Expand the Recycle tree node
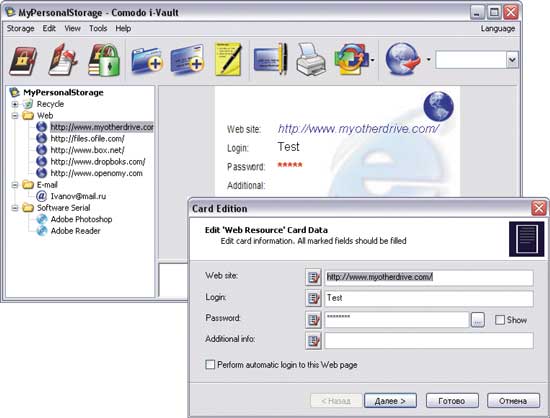 [x=15, y=104]
